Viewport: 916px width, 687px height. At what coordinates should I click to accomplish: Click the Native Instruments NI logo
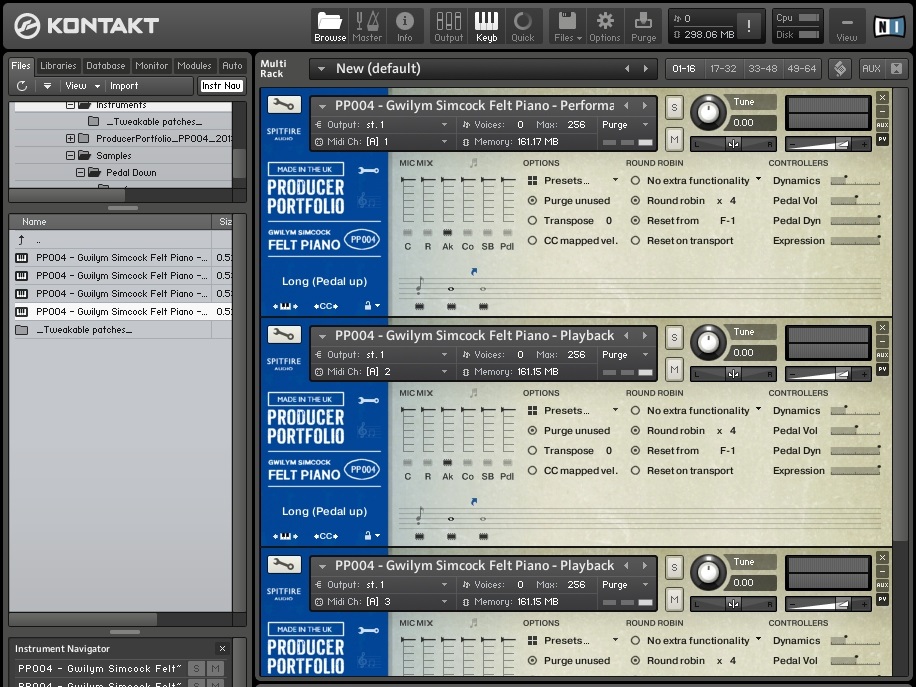pyautogui.click(x=889, y=26)
